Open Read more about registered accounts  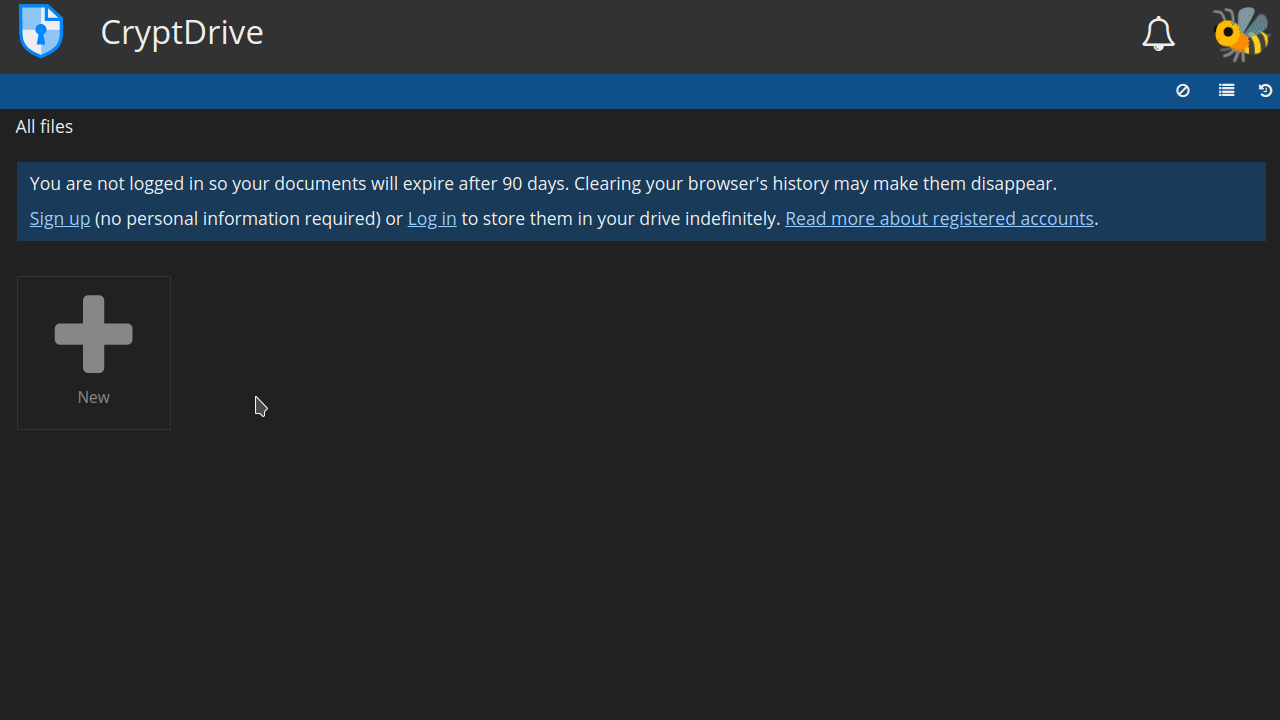point(939,219)
